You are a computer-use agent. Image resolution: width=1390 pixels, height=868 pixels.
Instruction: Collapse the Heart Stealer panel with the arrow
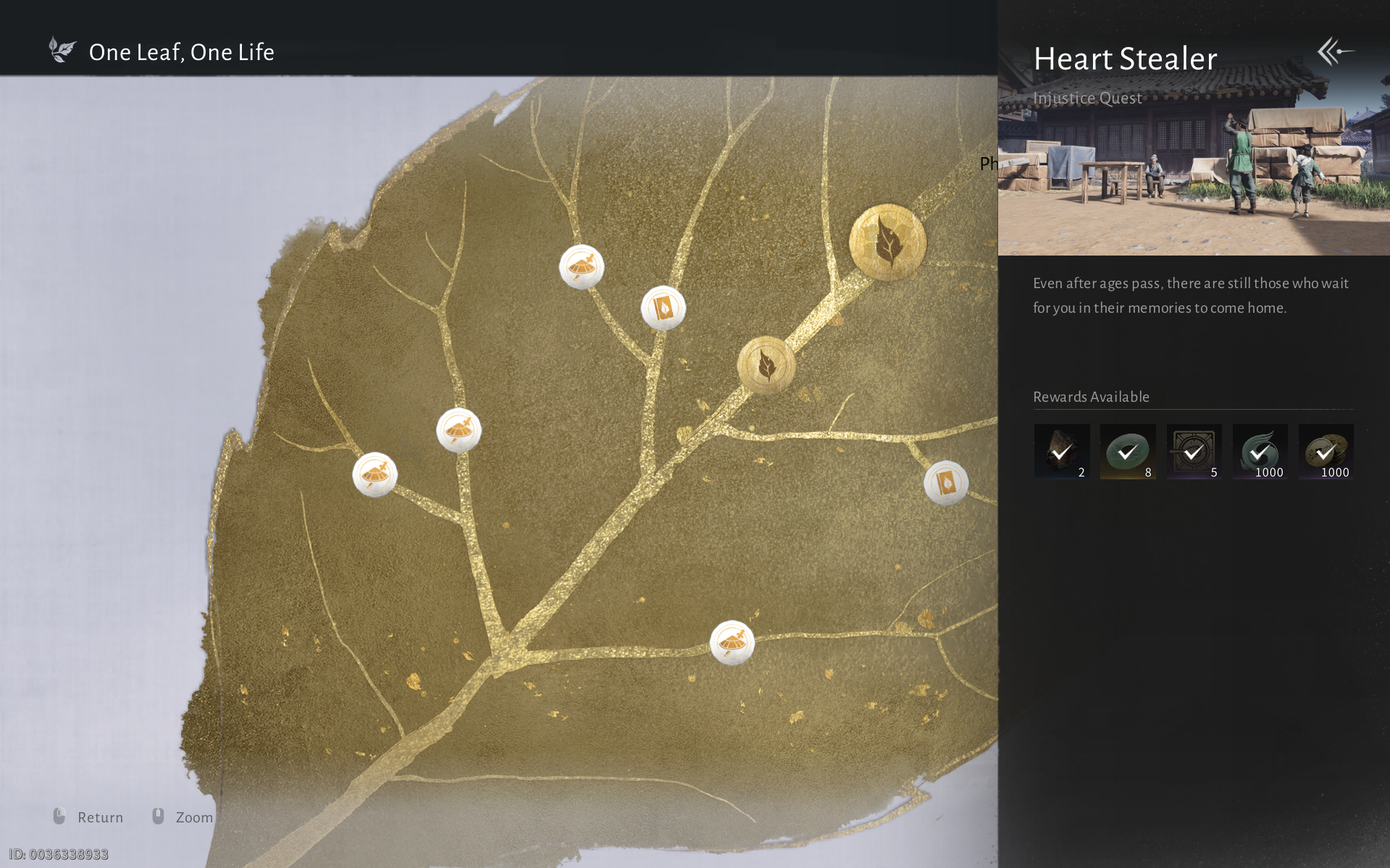1335,51
